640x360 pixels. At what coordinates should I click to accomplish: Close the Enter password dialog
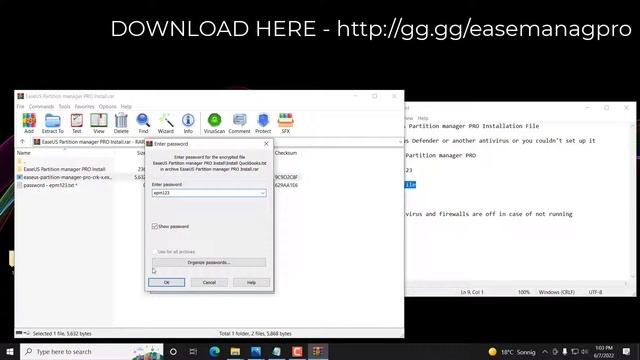click(266, 144)
